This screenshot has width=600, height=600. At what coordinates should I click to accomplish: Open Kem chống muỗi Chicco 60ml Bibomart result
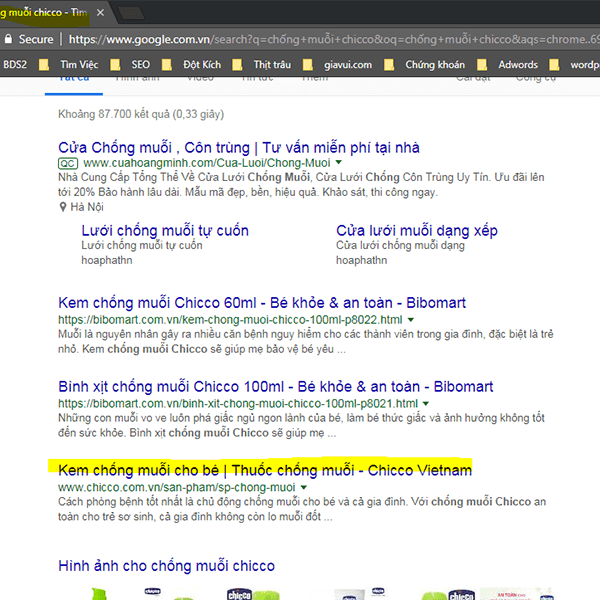[x=262, y=303]
